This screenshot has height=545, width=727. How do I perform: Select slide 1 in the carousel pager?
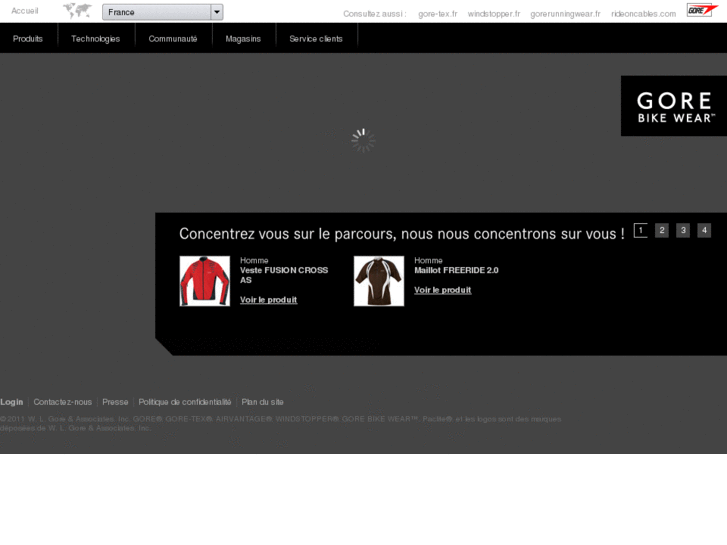pos(641,230)
